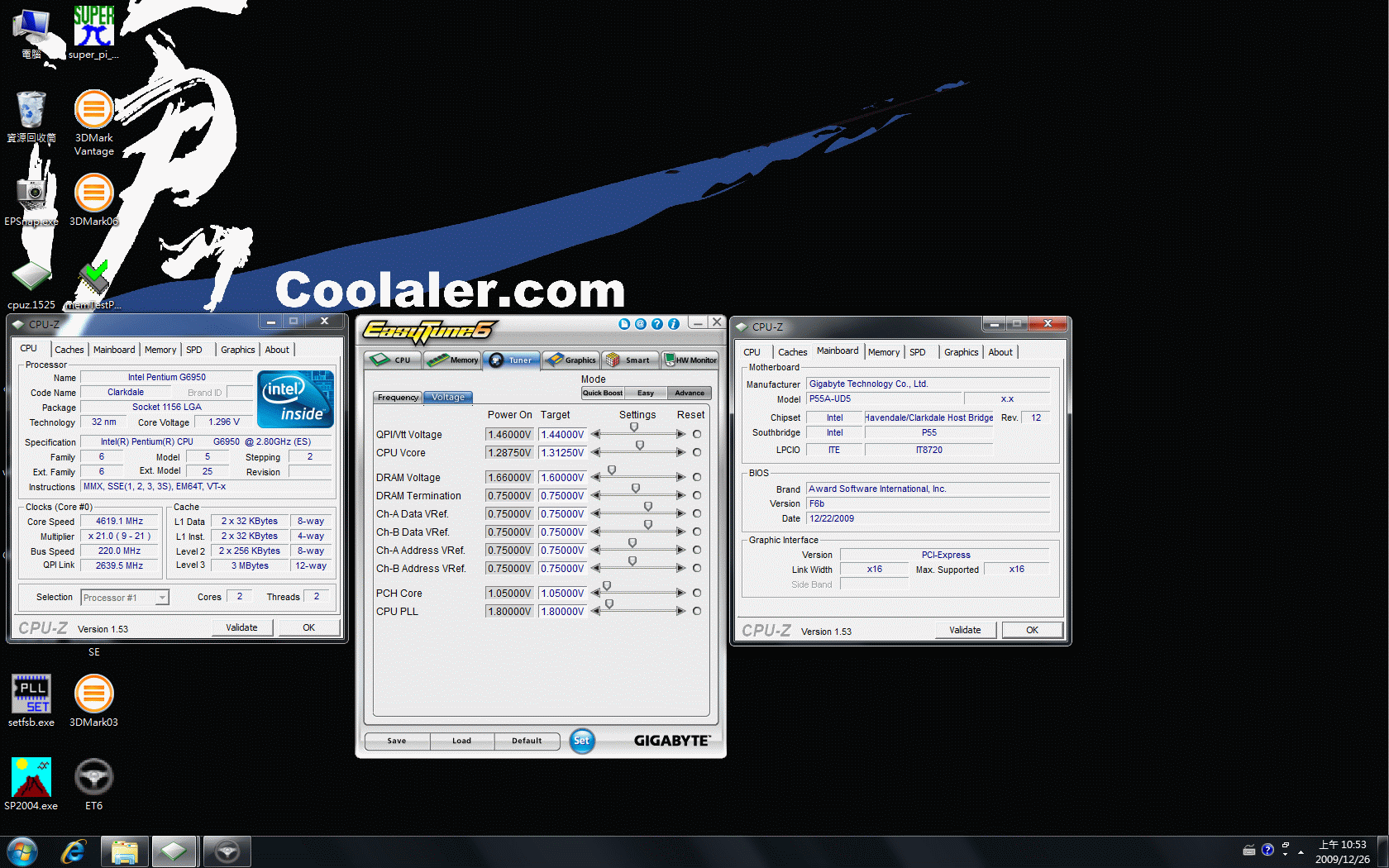Open the Recycle Bin desktop icon

(x=31, y=117)
